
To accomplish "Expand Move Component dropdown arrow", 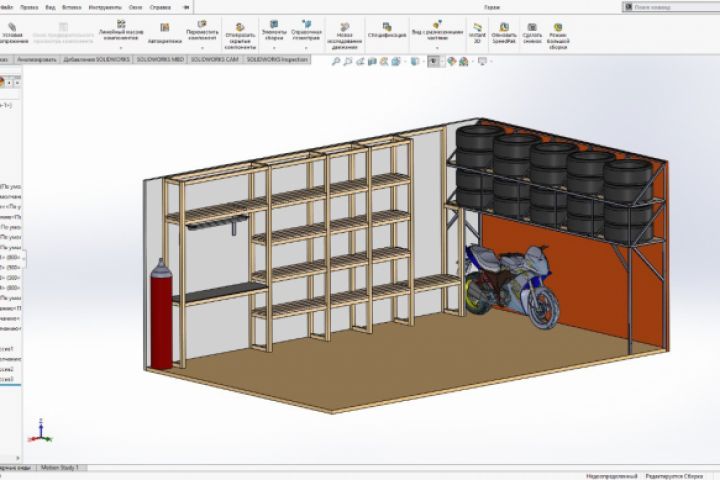I will coord(202,48).
